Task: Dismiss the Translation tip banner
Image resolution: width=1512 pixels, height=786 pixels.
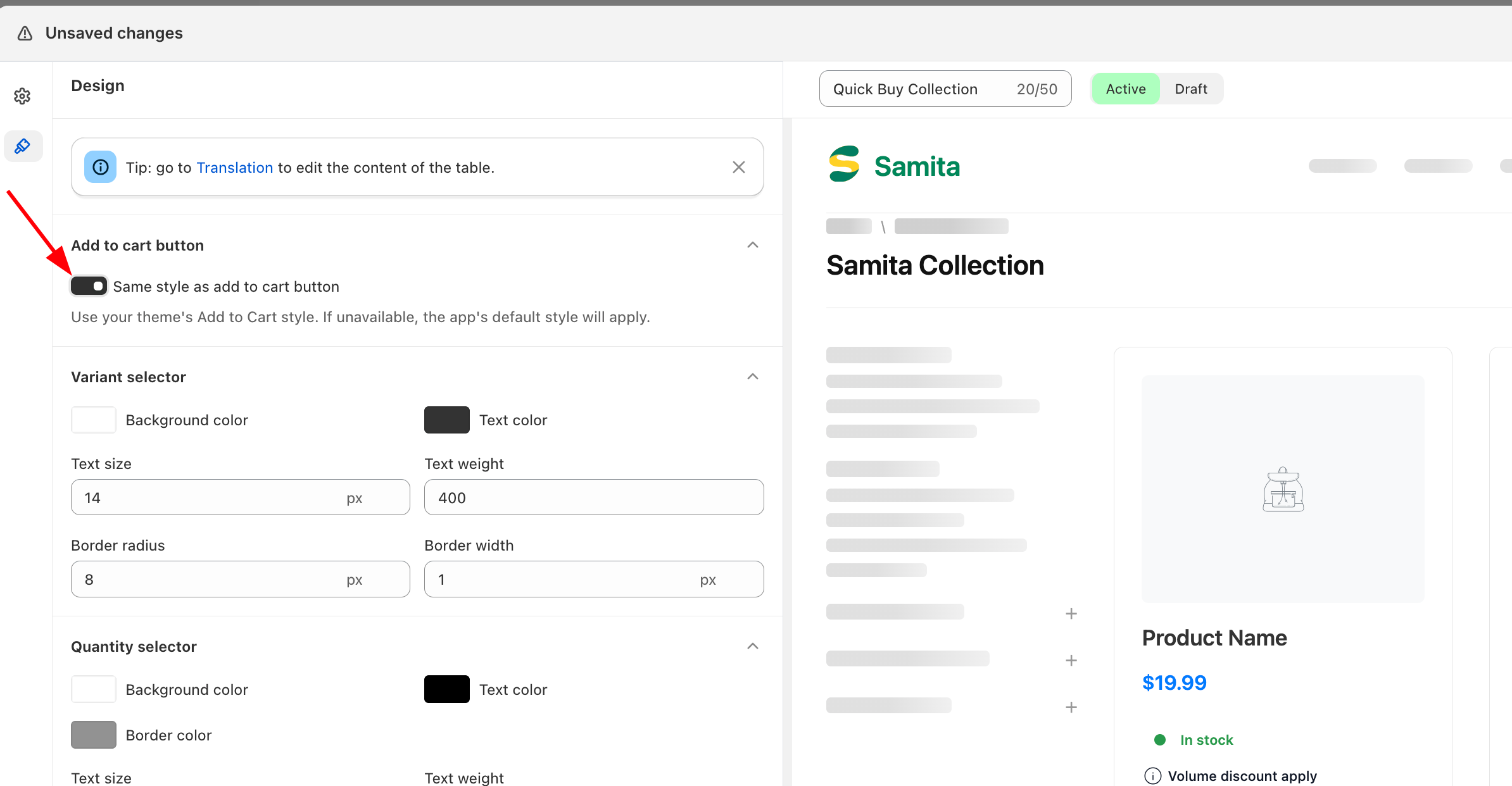Action: pos(738,167)
